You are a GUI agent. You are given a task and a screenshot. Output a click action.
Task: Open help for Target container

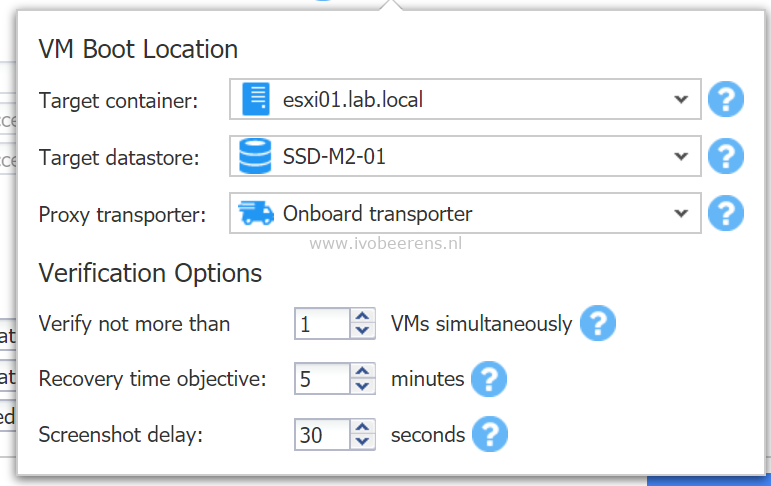coord(726,99)
